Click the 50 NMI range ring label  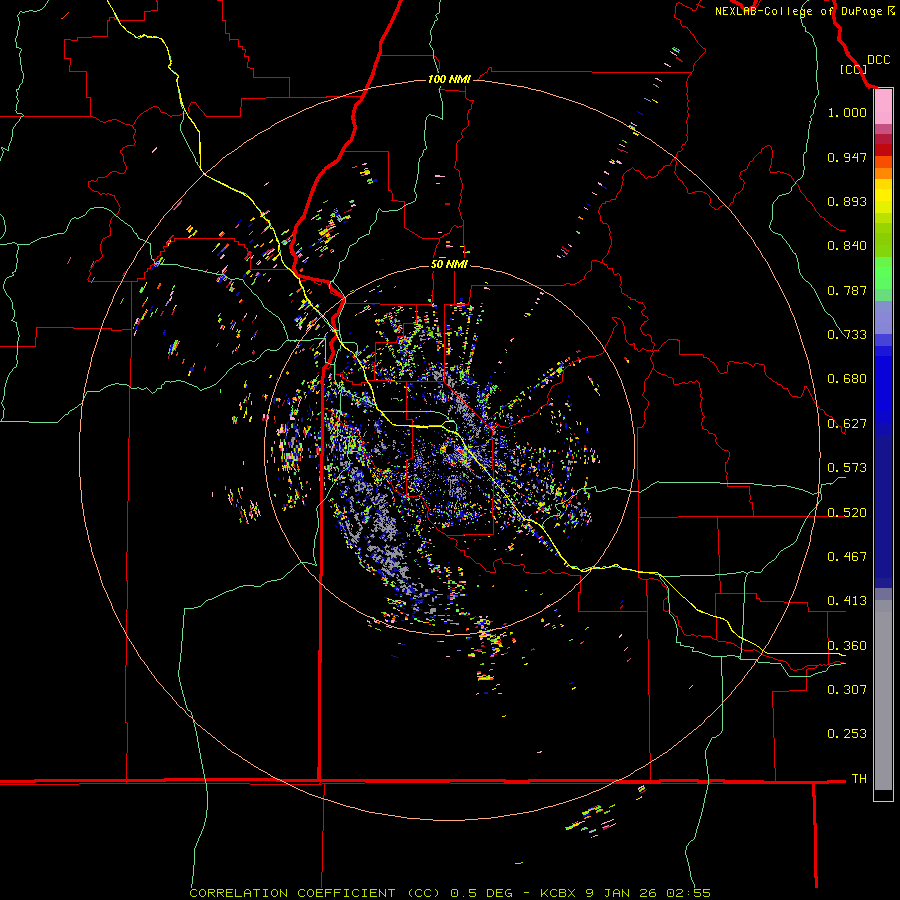coord(449,264)
